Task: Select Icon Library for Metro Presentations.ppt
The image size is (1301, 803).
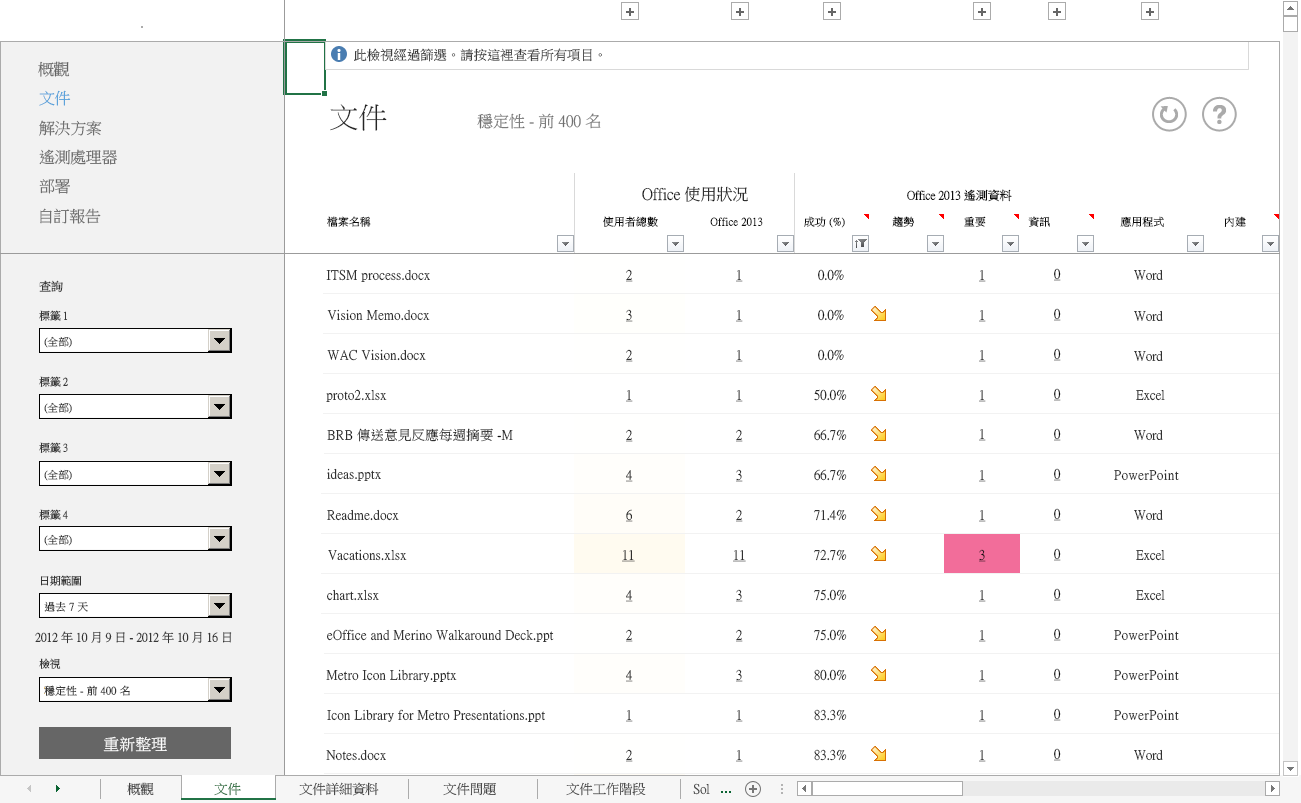Action: tap(436, 715)
